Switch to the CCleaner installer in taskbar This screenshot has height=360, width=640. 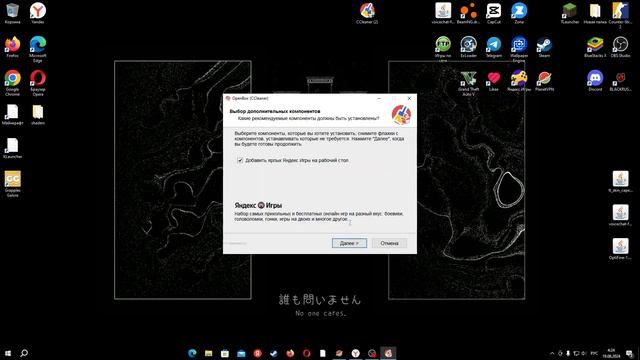tap(388, 353)
